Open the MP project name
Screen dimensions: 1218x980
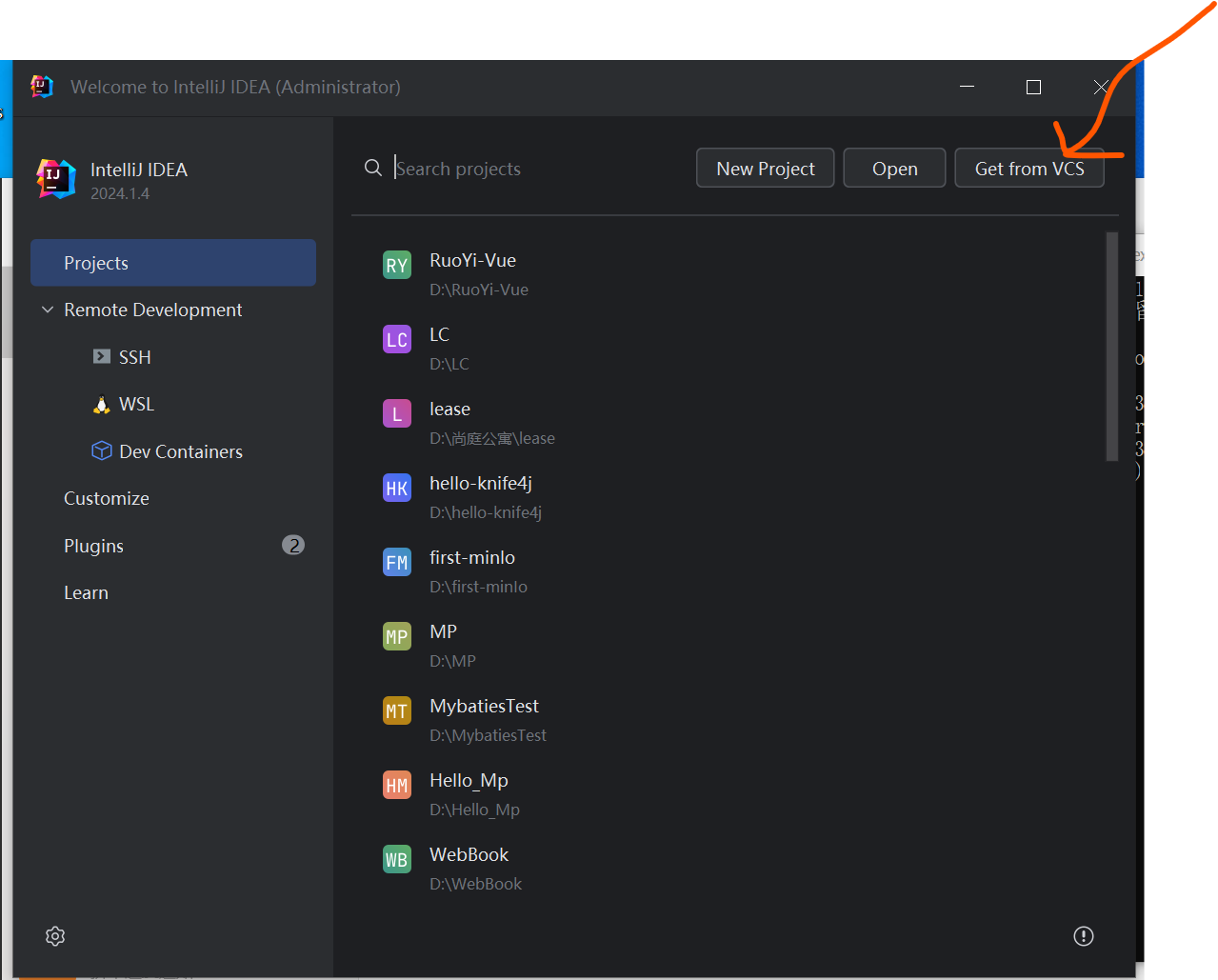click(x=443, y=631)
